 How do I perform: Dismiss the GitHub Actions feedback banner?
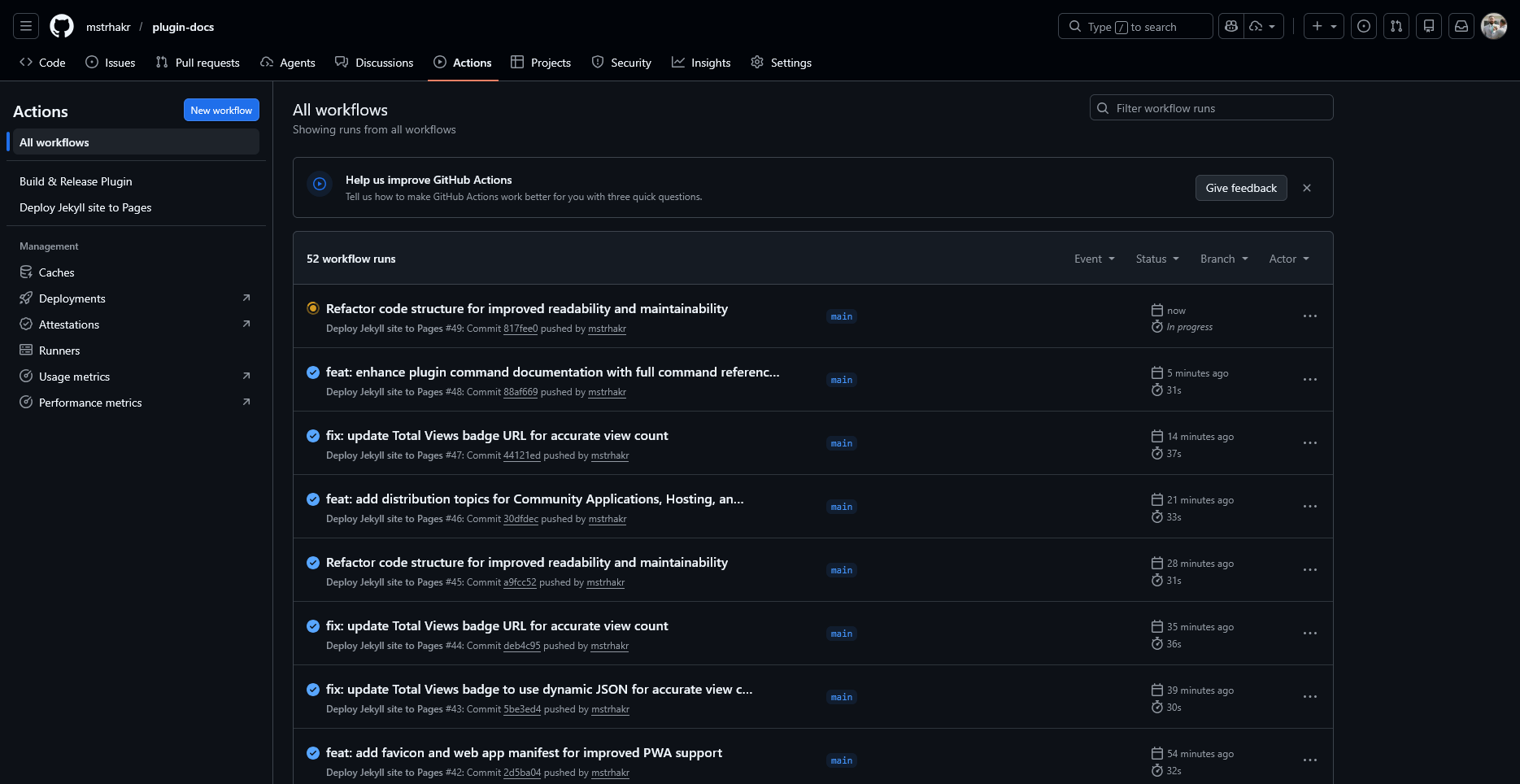click(x=1307, y=188)
